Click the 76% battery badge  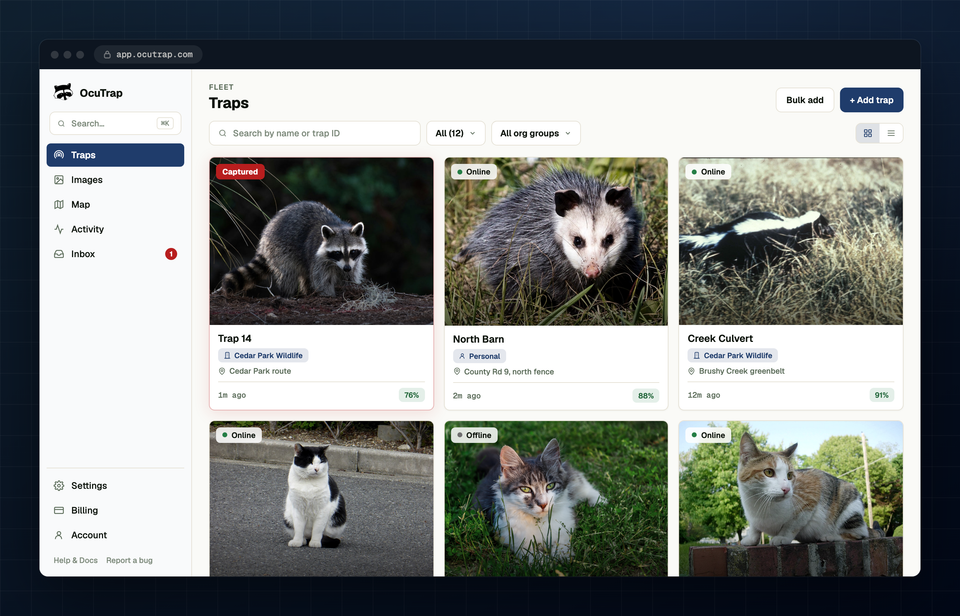[x=411, y=395]
